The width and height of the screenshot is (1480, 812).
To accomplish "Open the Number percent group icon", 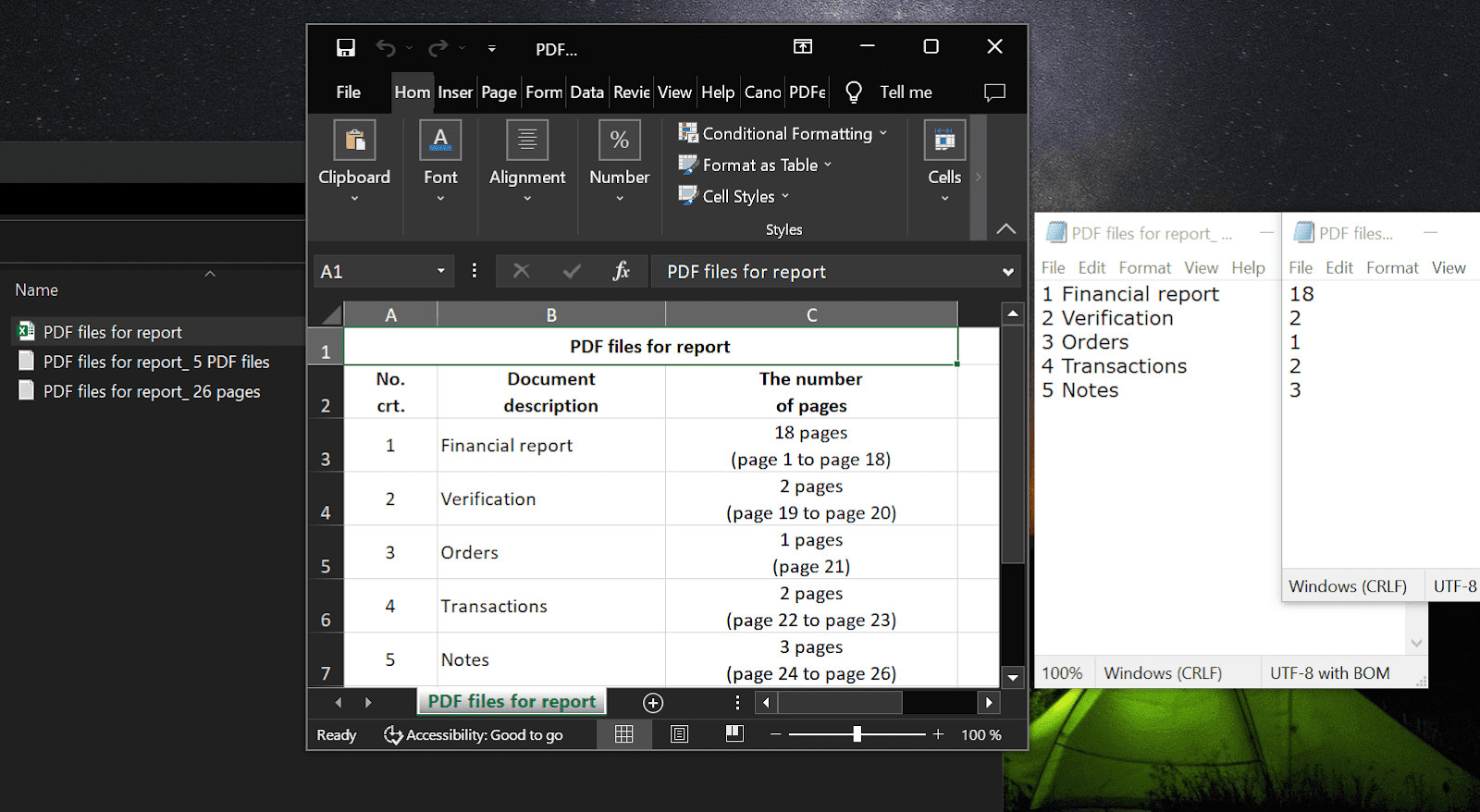I will click(x=619, y=141).
